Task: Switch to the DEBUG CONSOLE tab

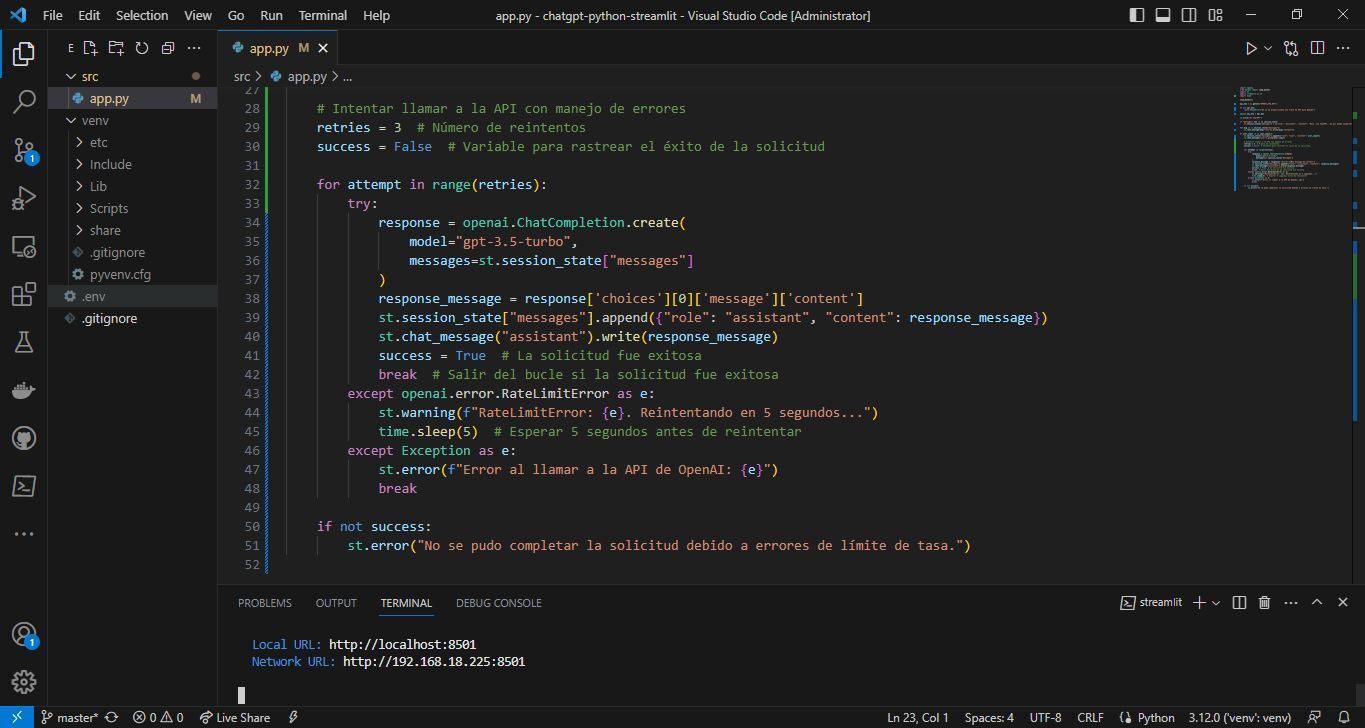Action: (498, 602)
